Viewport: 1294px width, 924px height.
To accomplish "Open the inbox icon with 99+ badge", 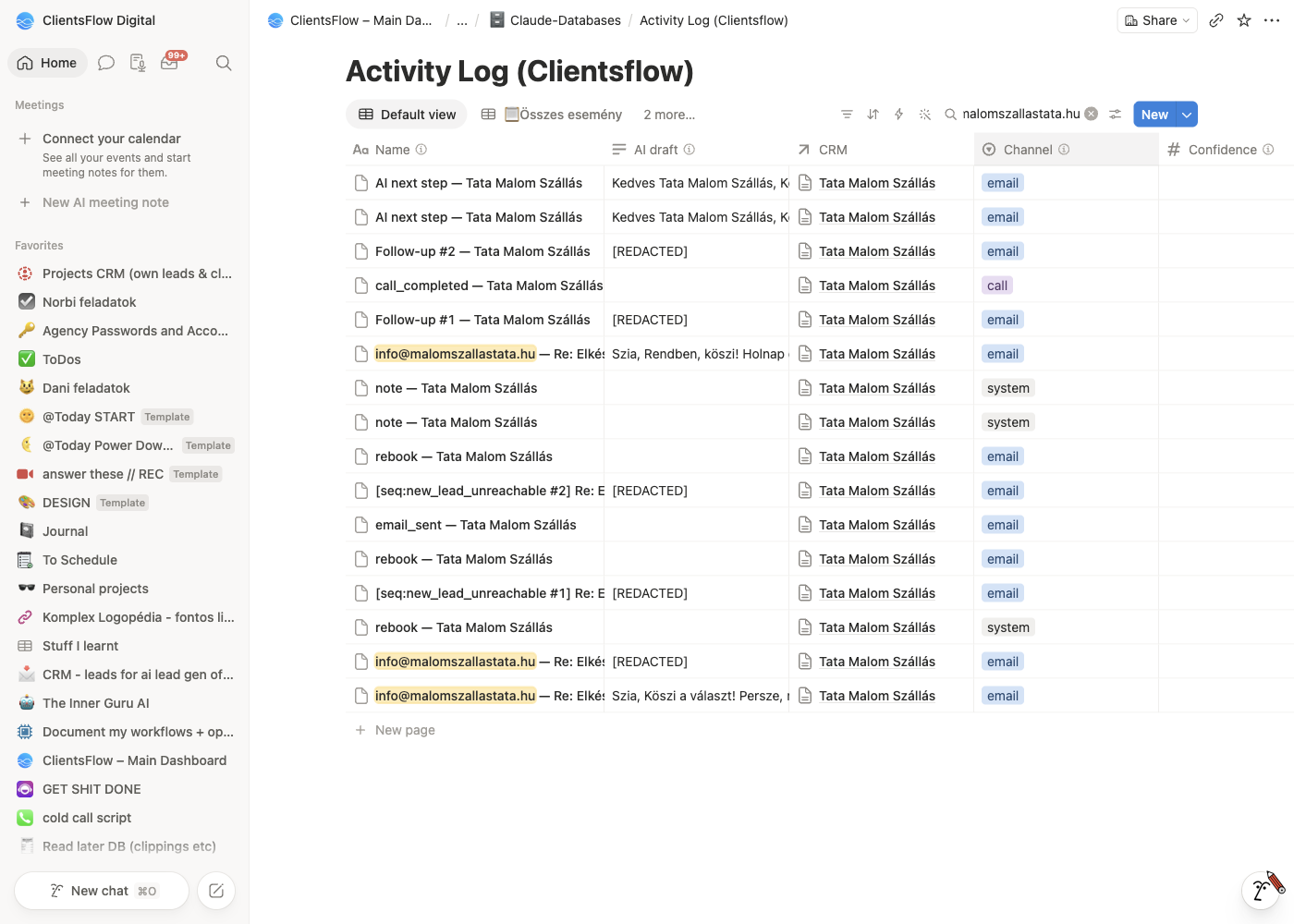I will (x=171, y=62).
